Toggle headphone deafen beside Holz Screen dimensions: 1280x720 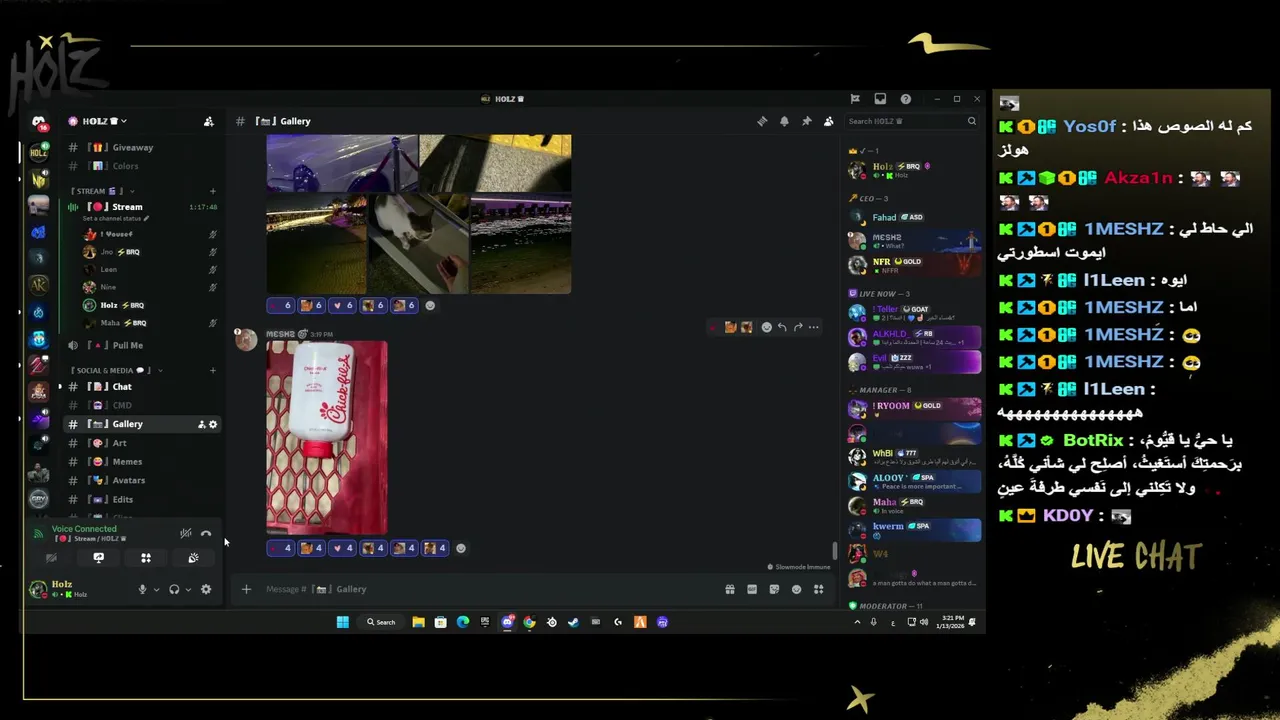(174, 589)
